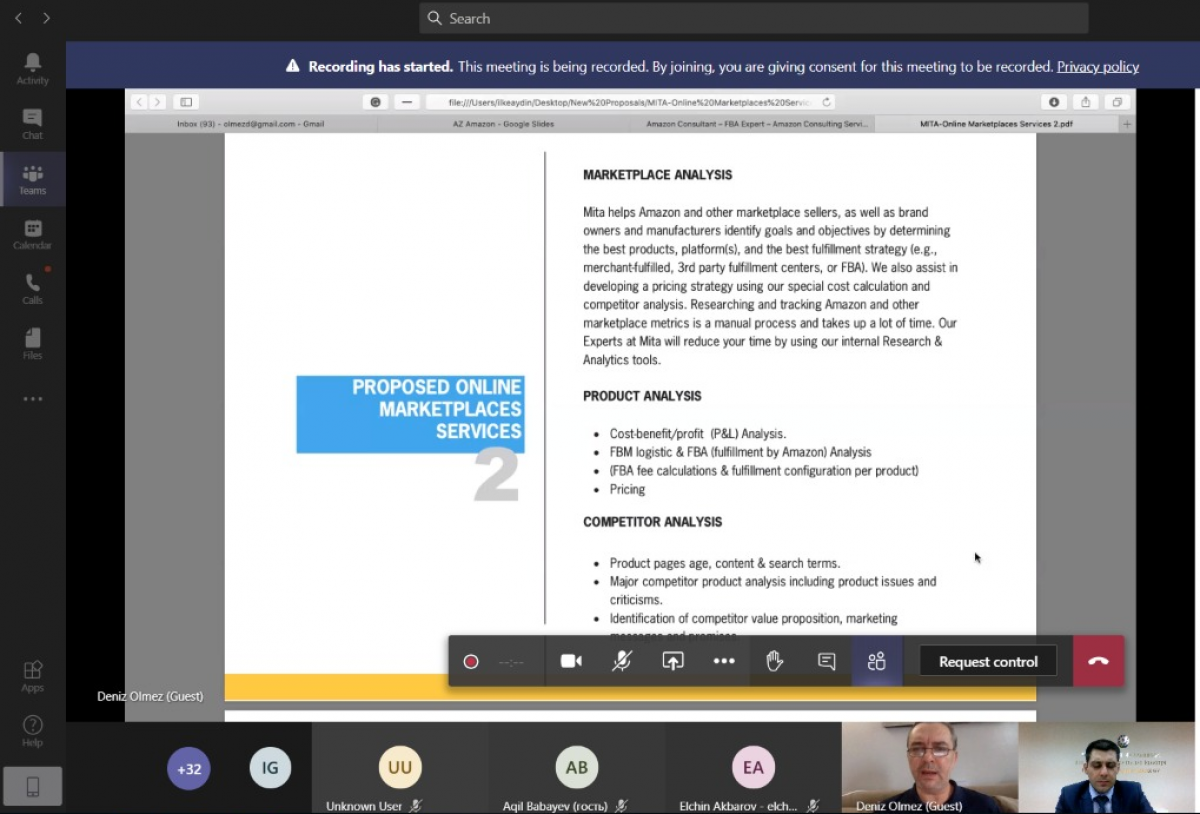This screenshot has height=814, width=1200.
Task: Hang up the call with red button
Action: coord(1098,661)
